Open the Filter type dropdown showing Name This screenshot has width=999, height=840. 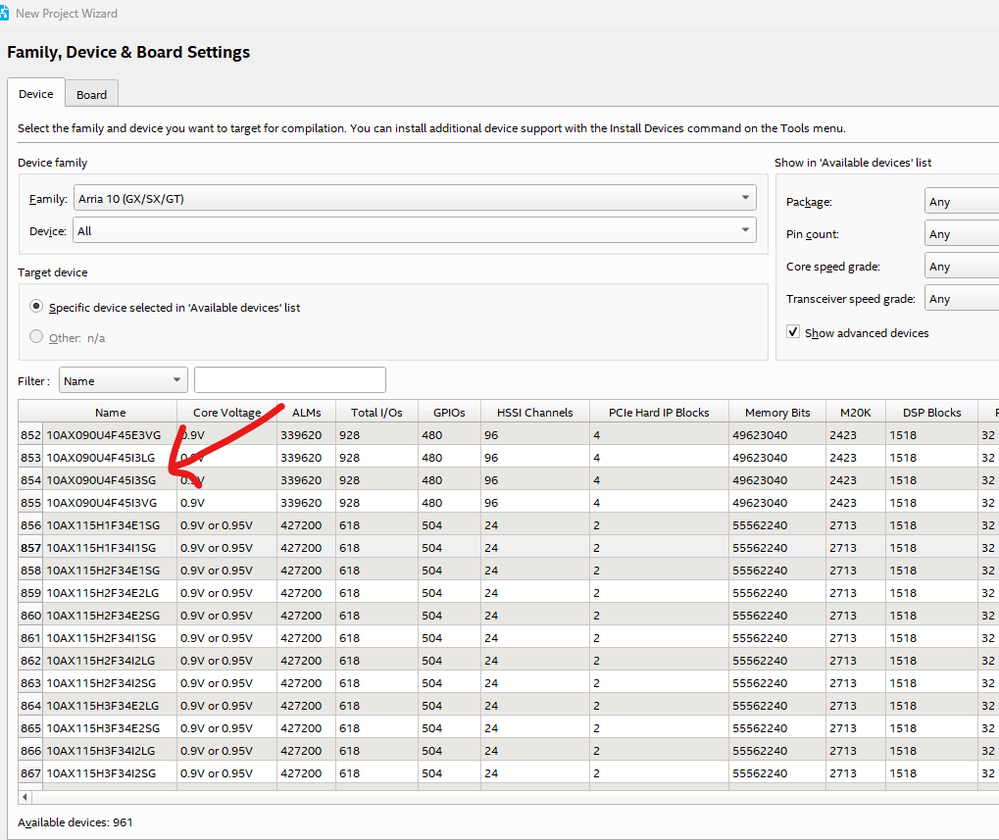[x=123, y=380]
